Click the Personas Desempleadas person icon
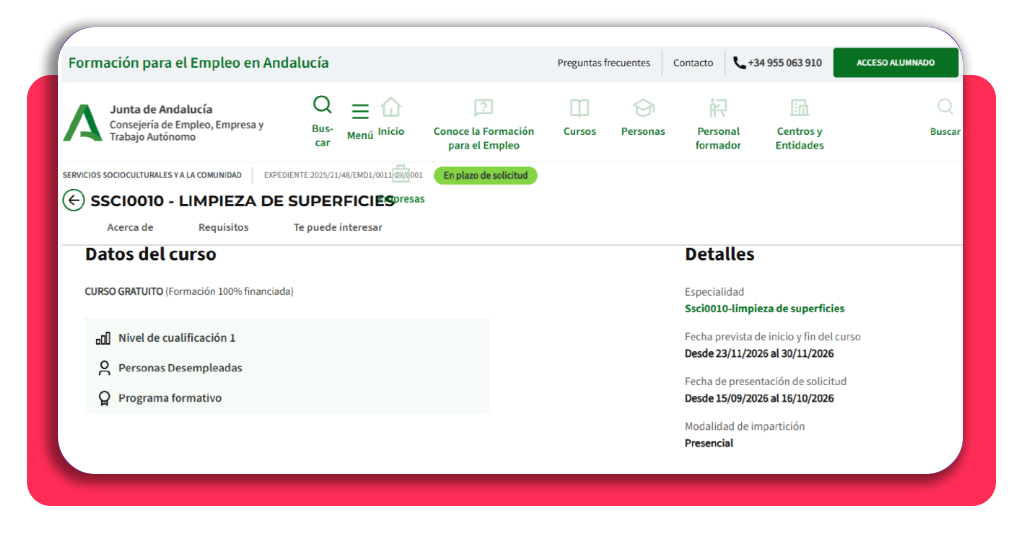Screen dimensions: 1024x536 (x=104, y=368)
